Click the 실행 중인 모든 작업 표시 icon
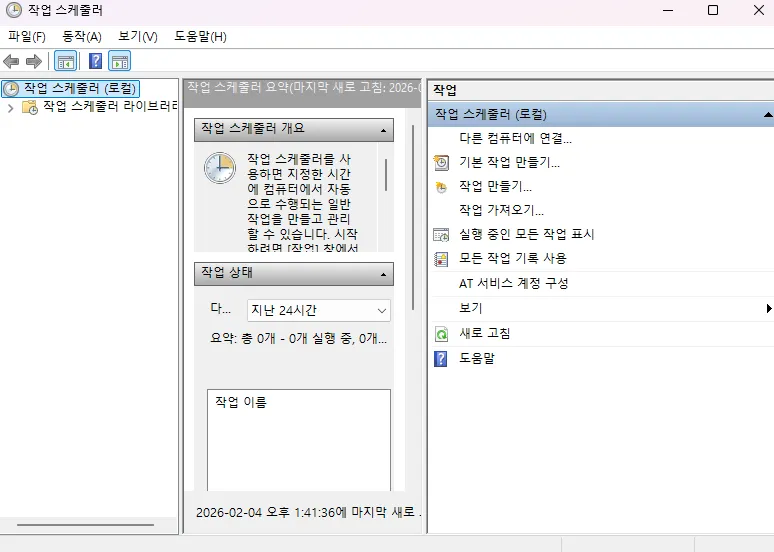This screenshot has height=552, width=774. point(441,235)
